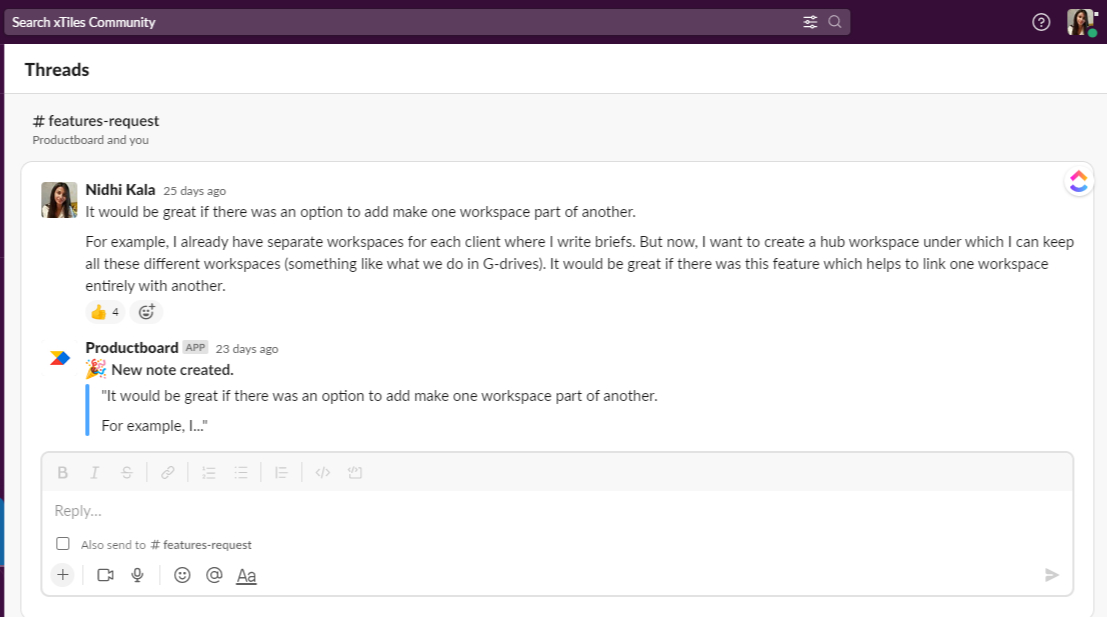Record an audio clip with microphone

[138, 575]
